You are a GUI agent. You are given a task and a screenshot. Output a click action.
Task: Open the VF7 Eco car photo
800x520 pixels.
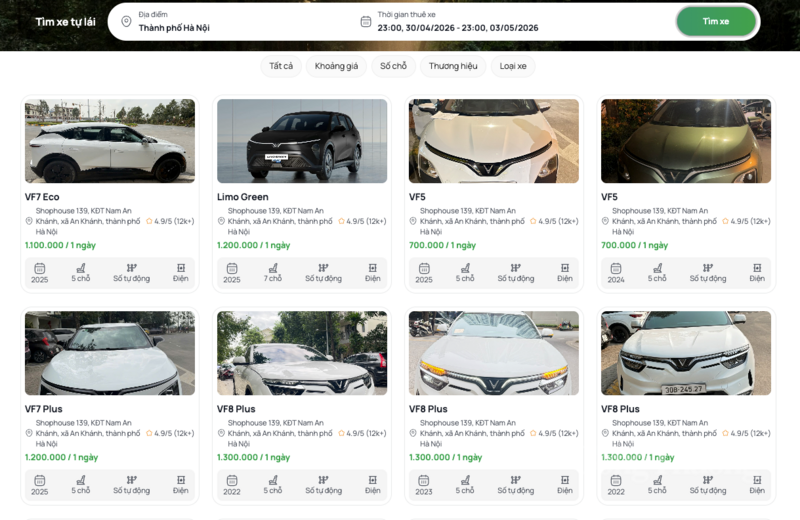[x=110, y=140]
